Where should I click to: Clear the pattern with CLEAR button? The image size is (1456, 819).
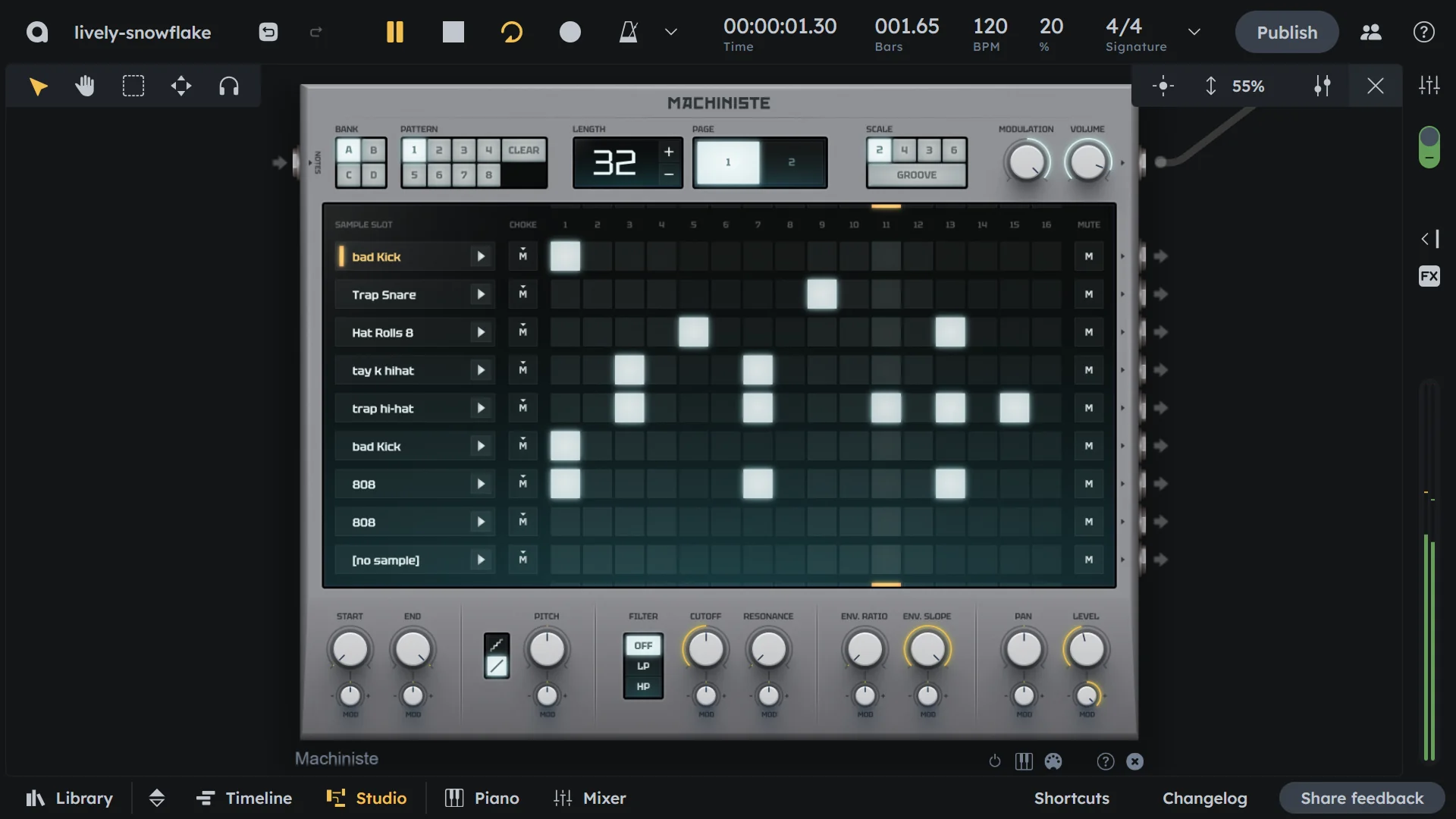point(523,150)
